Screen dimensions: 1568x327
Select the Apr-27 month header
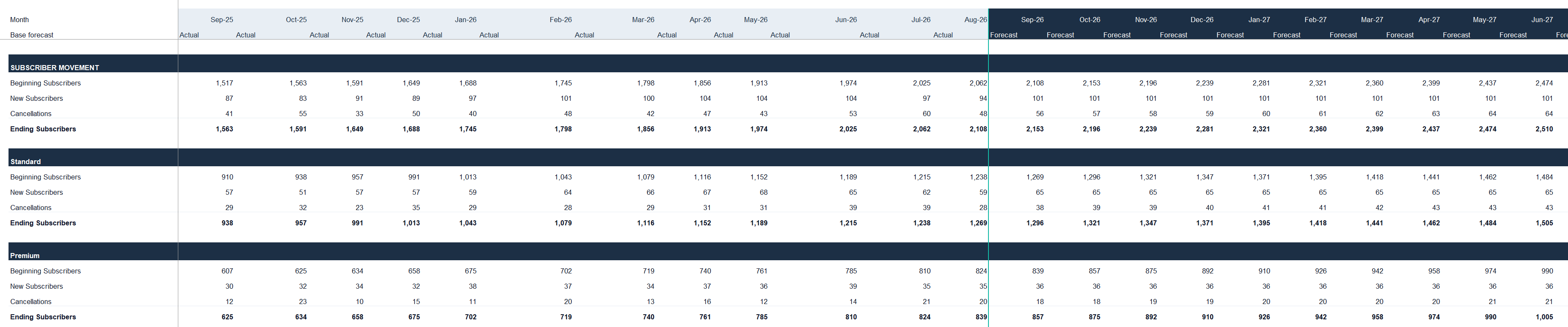point(1428,20)
